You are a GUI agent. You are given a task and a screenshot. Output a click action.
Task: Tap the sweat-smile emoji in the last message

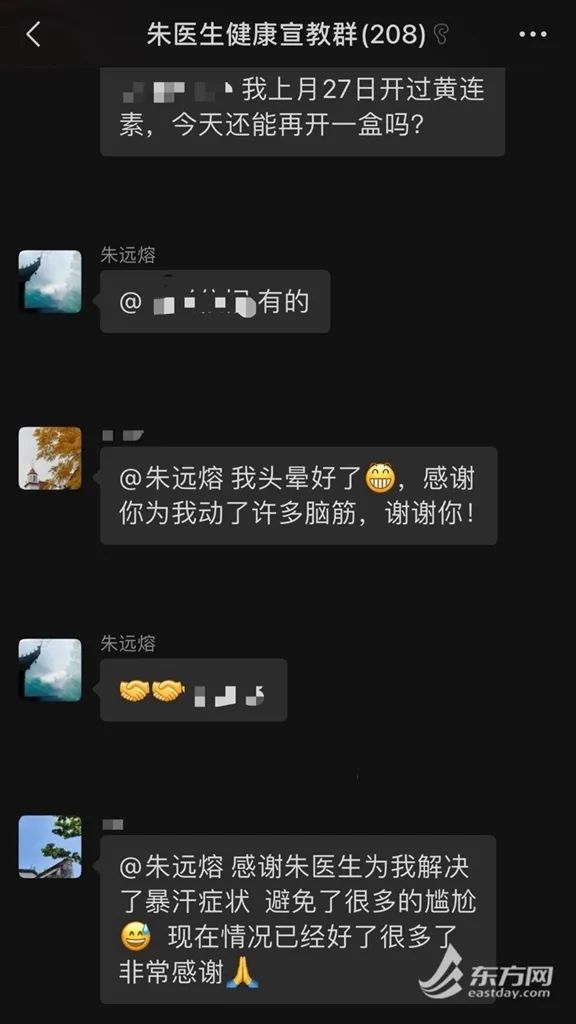click(x=136, y=937)
